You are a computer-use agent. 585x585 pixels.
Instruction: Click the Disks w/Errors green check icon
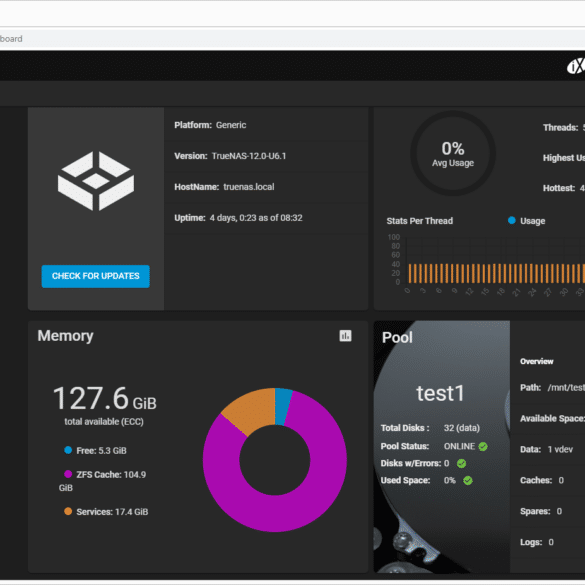tap(462, 463)
